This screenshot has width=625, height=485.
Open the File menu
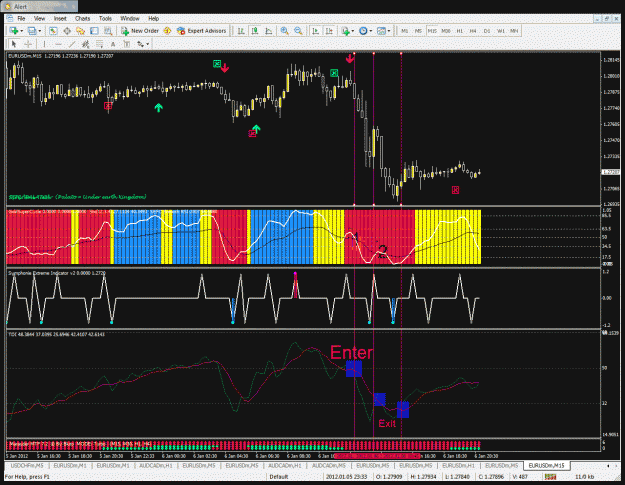pyautogui.click(x=21, y=18)
